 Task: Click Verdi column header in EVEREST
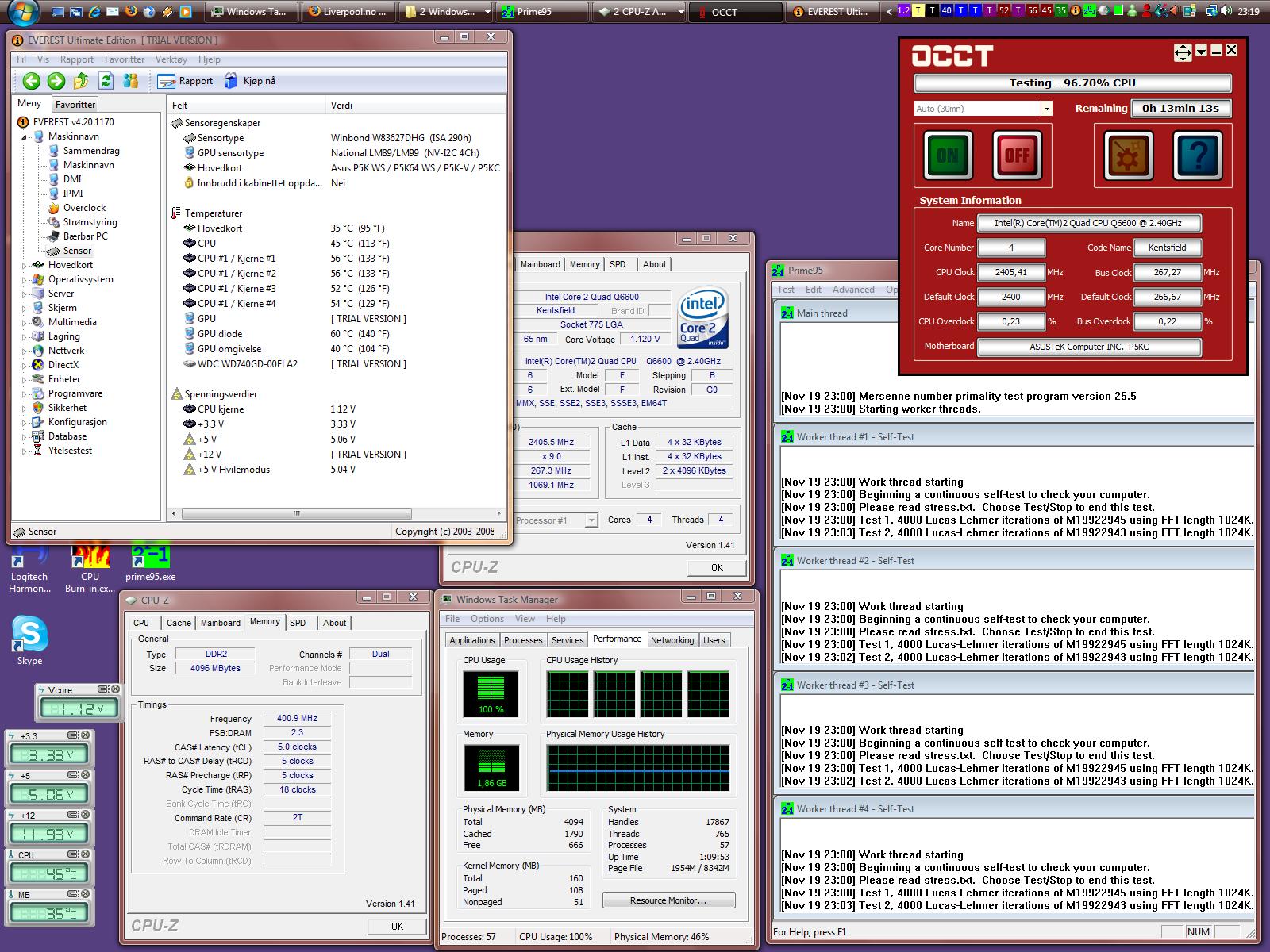pyautogui.click(x=416, y=105)
